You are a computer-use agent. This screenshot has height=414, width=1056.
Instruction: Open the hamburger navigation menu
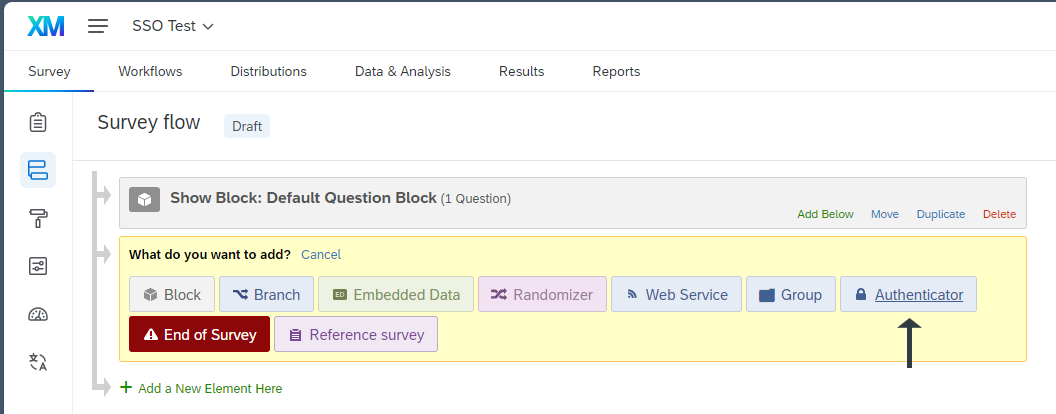click(98, 27)
